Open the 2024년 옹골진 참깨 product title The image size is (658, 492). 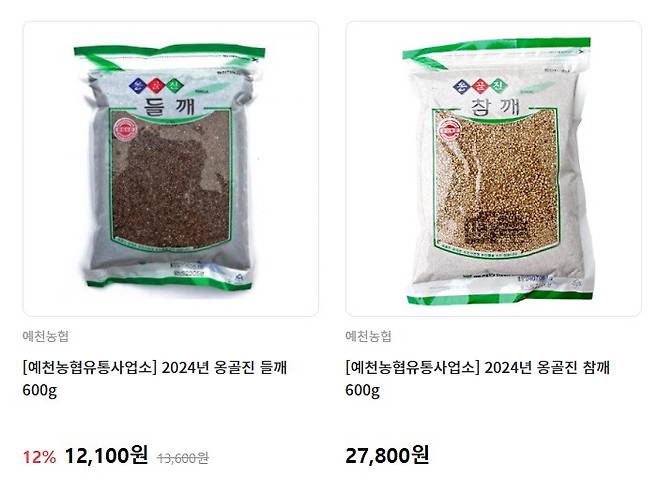click(x=478, y=379)
